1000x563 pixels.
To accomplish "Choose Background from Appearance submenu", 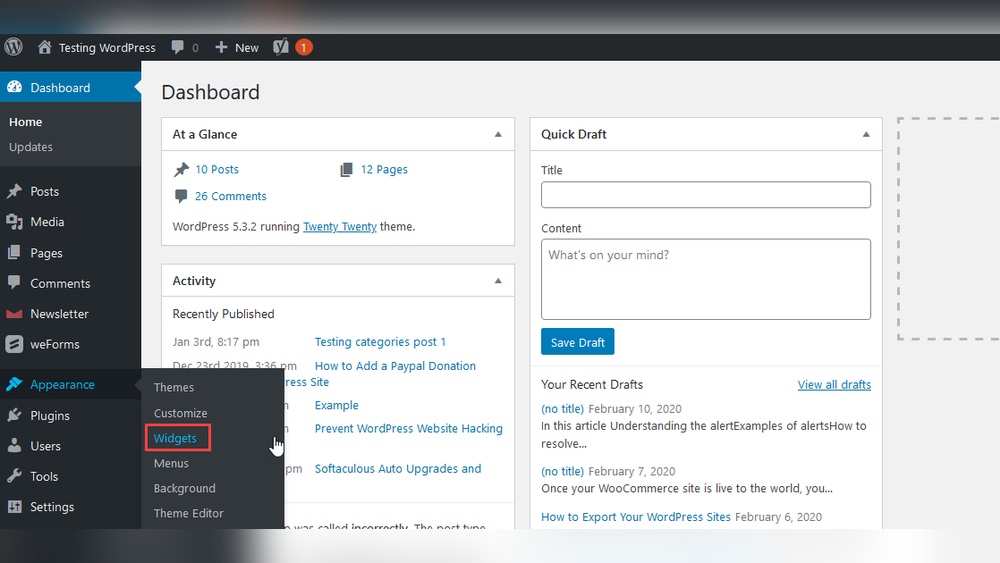I will click(184, 488).
